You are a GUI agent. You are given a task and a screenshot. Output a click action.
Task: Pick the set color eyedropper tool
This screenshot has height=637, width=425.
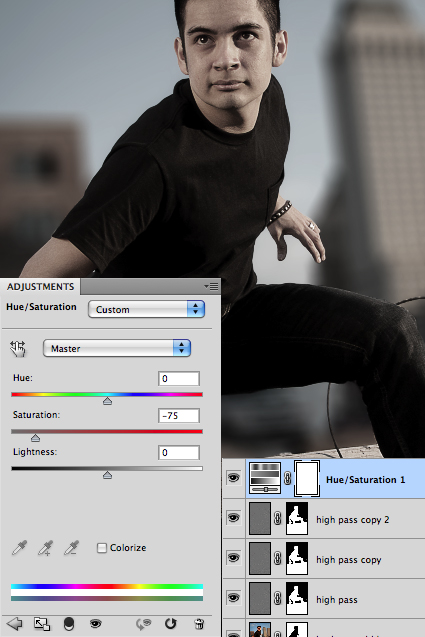tap(20, 548)
